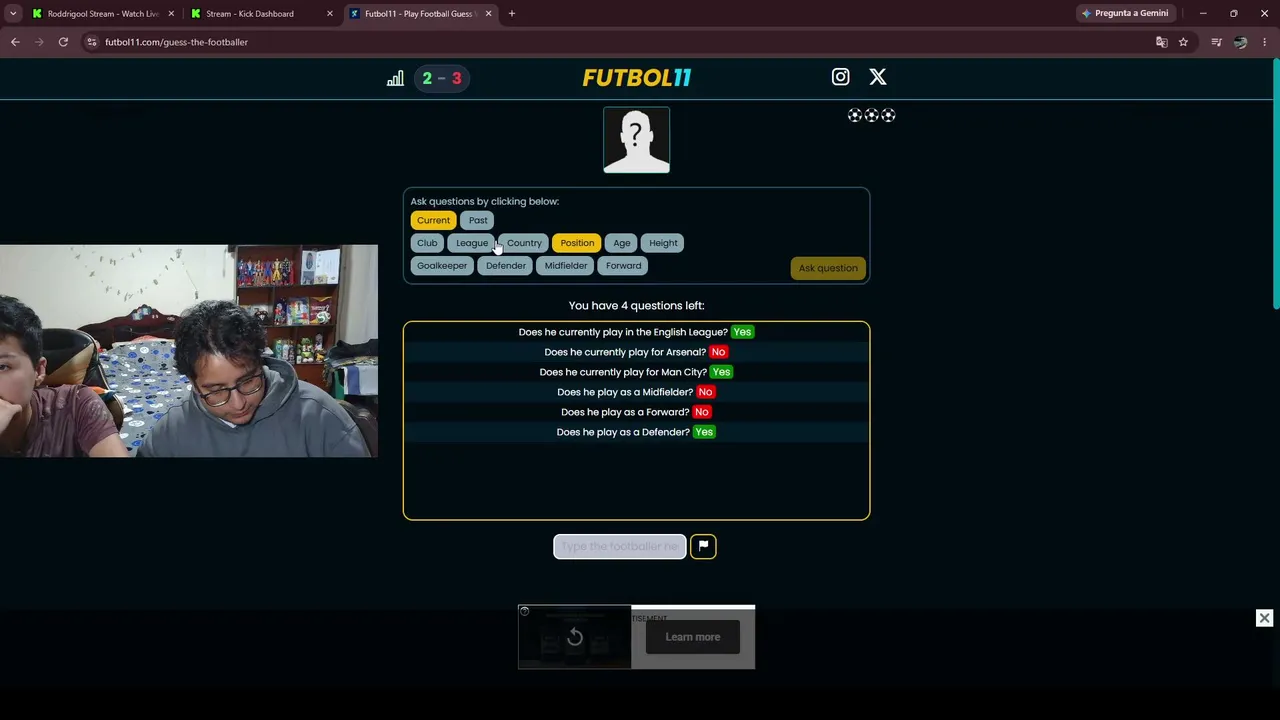Image resolution: width=1280 pixels, height=720 pixels.
Task: Click the Yes badge beside English League
Action: pos(742,332)
